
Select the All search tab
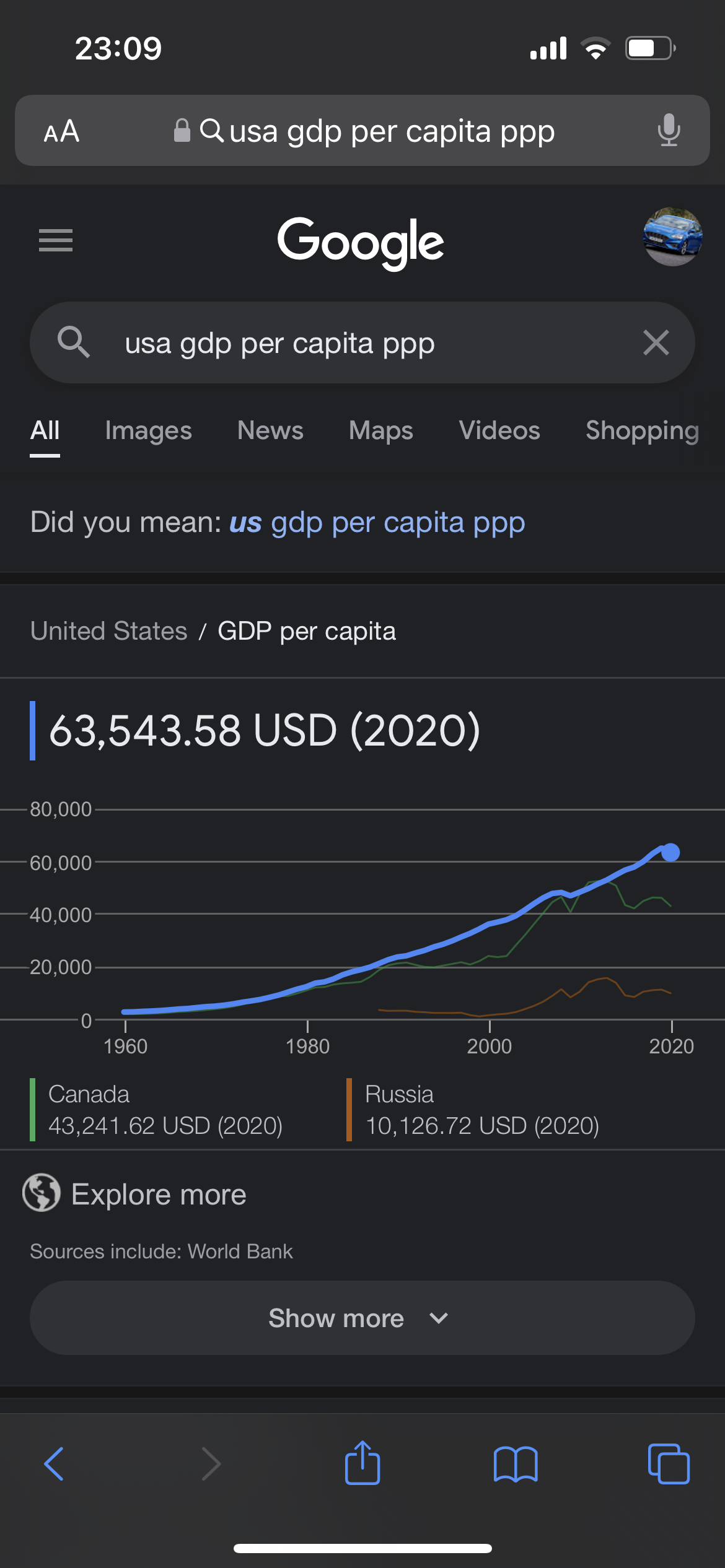click(x=45, y=430)
